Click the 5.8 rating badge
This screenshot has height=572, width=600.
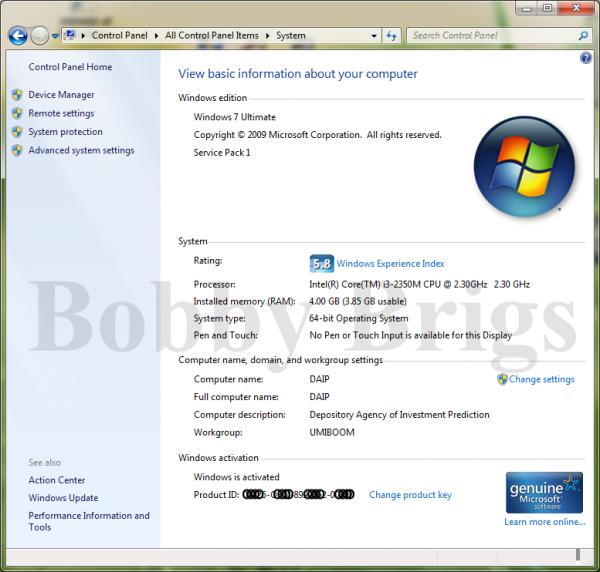coord(321,264)
